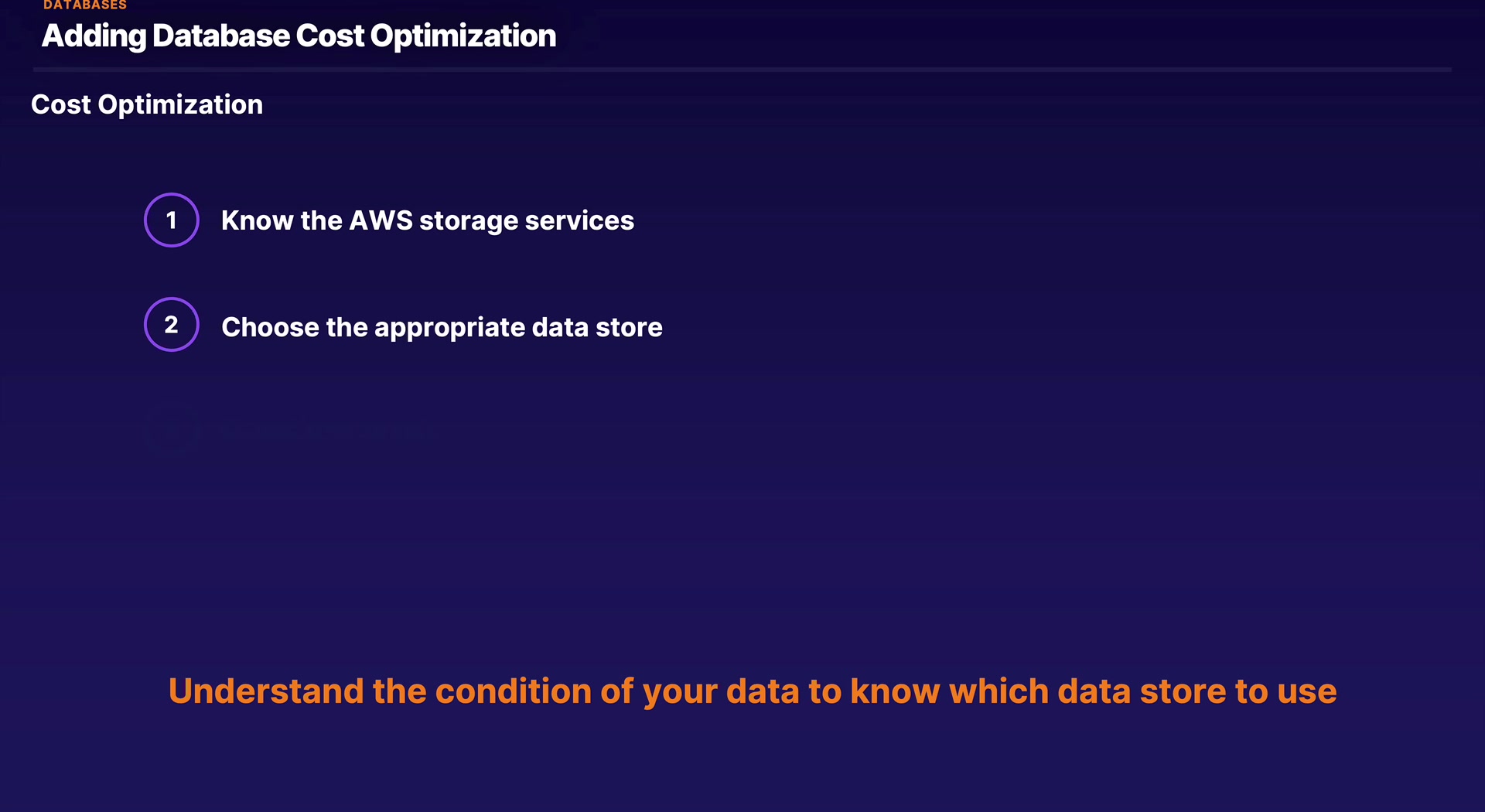Click the numbered circle 2 icon
The height and width of the screenshot is (812, 1485).
172,325
